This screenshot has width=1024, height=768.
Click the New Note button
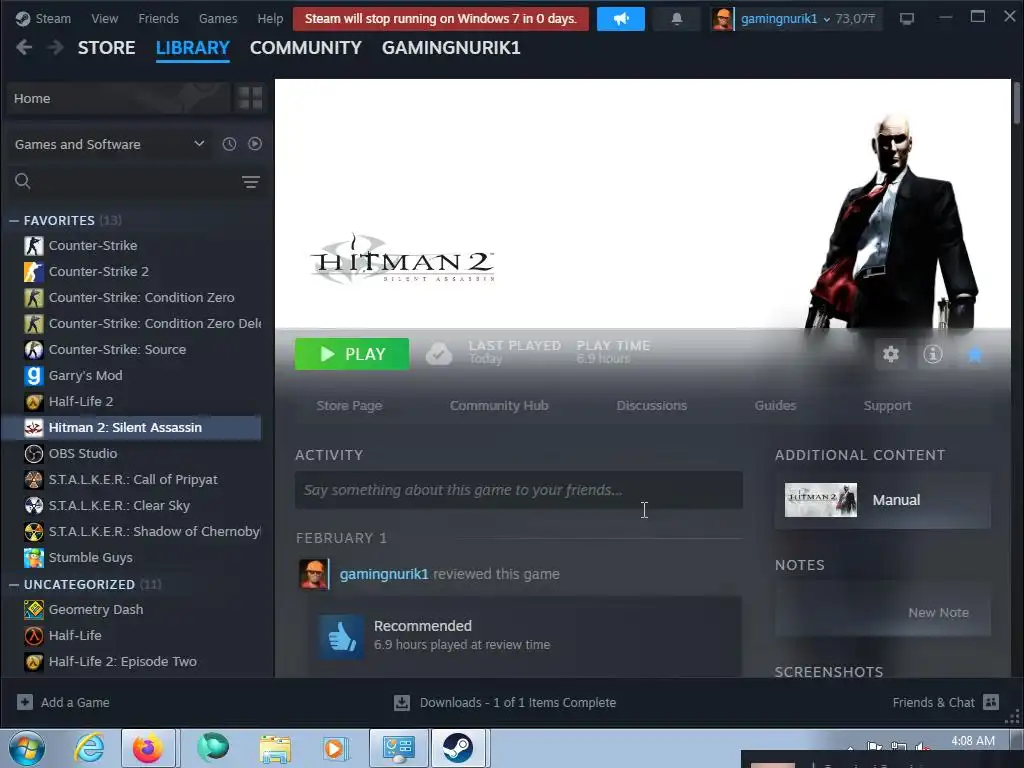(938, 613)
